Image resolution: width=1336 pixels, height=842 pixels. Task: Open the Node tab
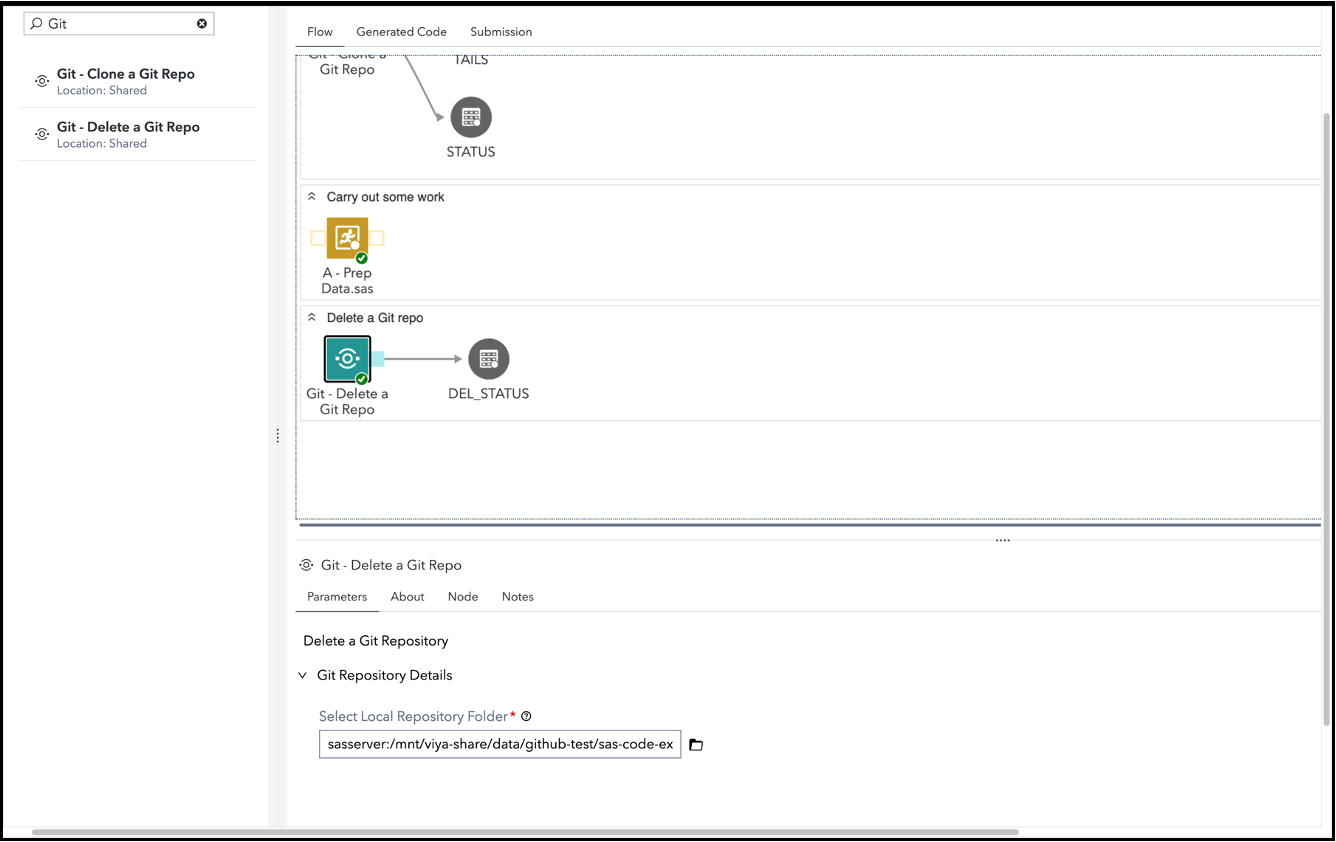point(463,597)
